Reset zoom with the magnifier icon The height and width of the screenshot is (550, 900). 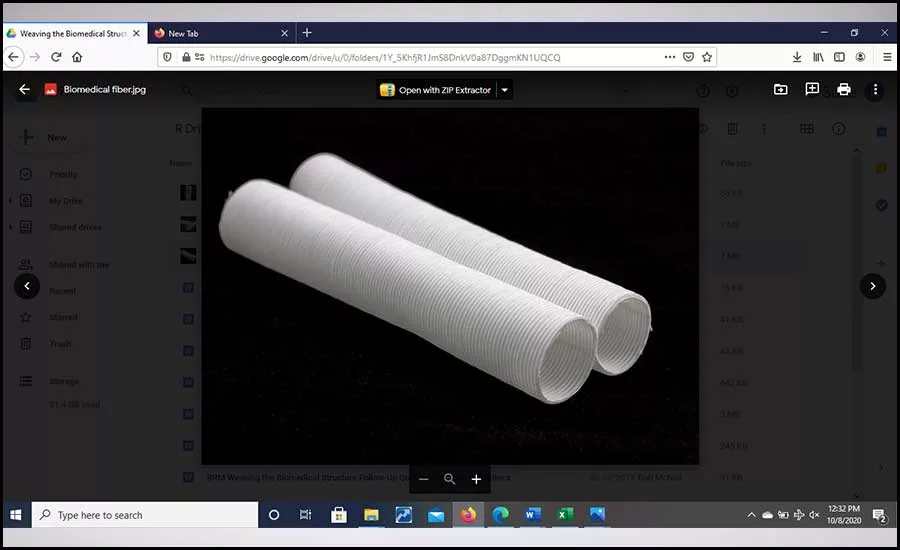pyautogui.click(x=449, y=479)
